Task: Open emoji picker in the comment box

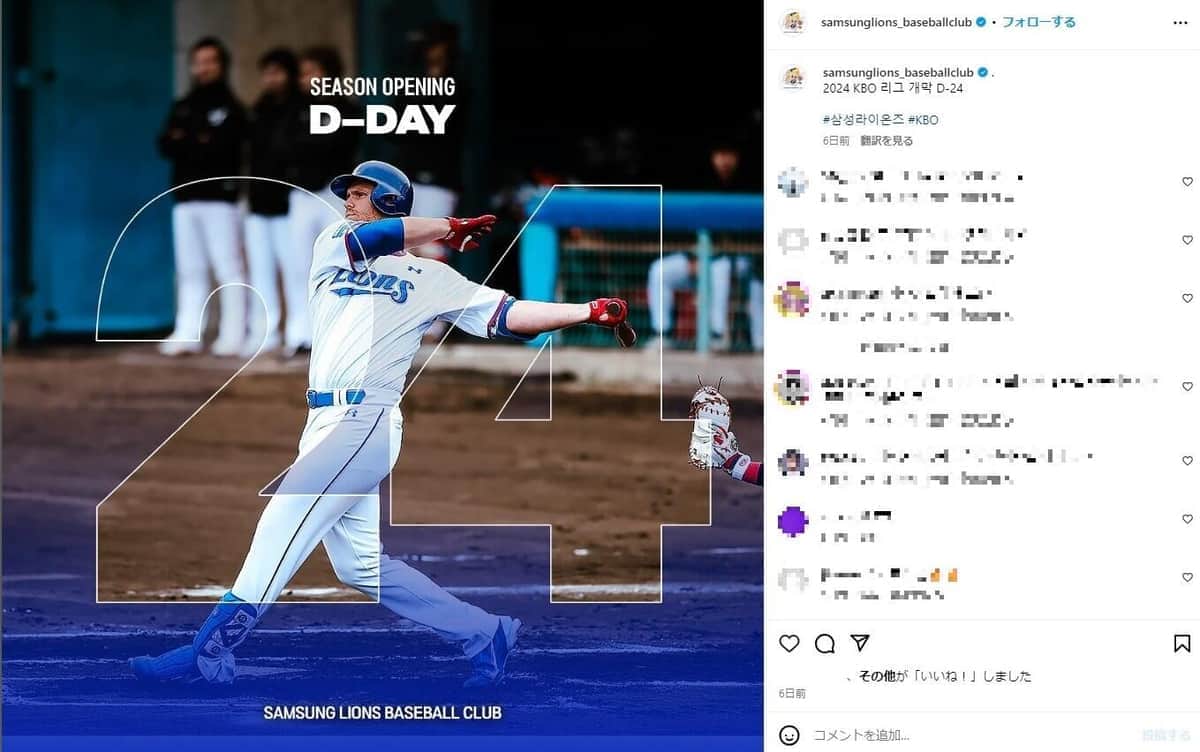Action: coord(789,735)
